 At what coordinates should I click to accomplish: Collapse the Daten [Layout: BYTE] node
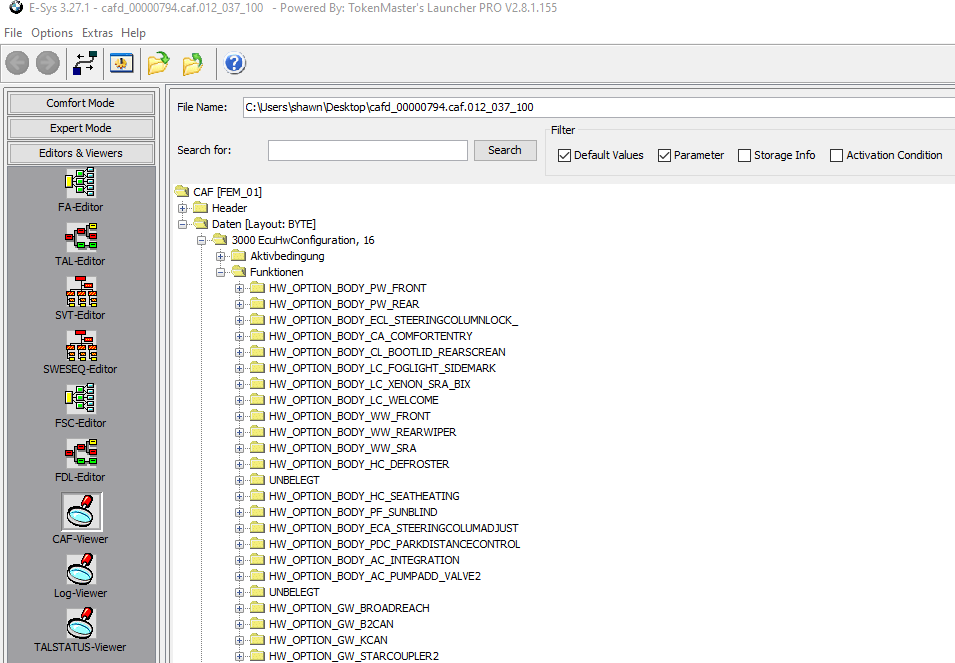(182, 224)
